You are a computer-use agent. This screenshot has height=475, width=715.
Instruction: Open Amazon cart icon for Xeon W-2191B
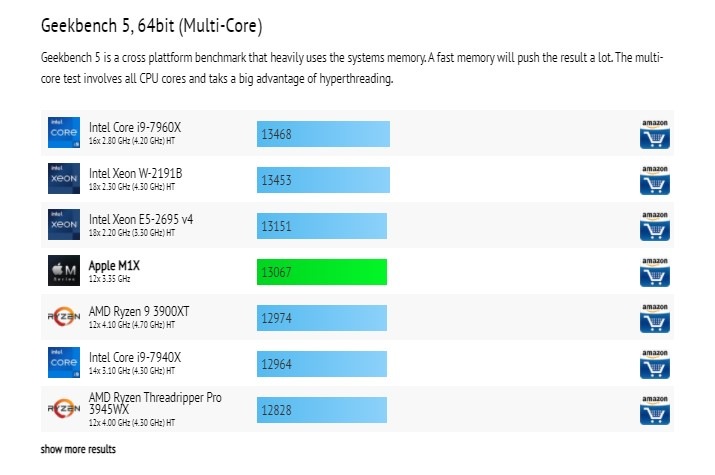654,179
